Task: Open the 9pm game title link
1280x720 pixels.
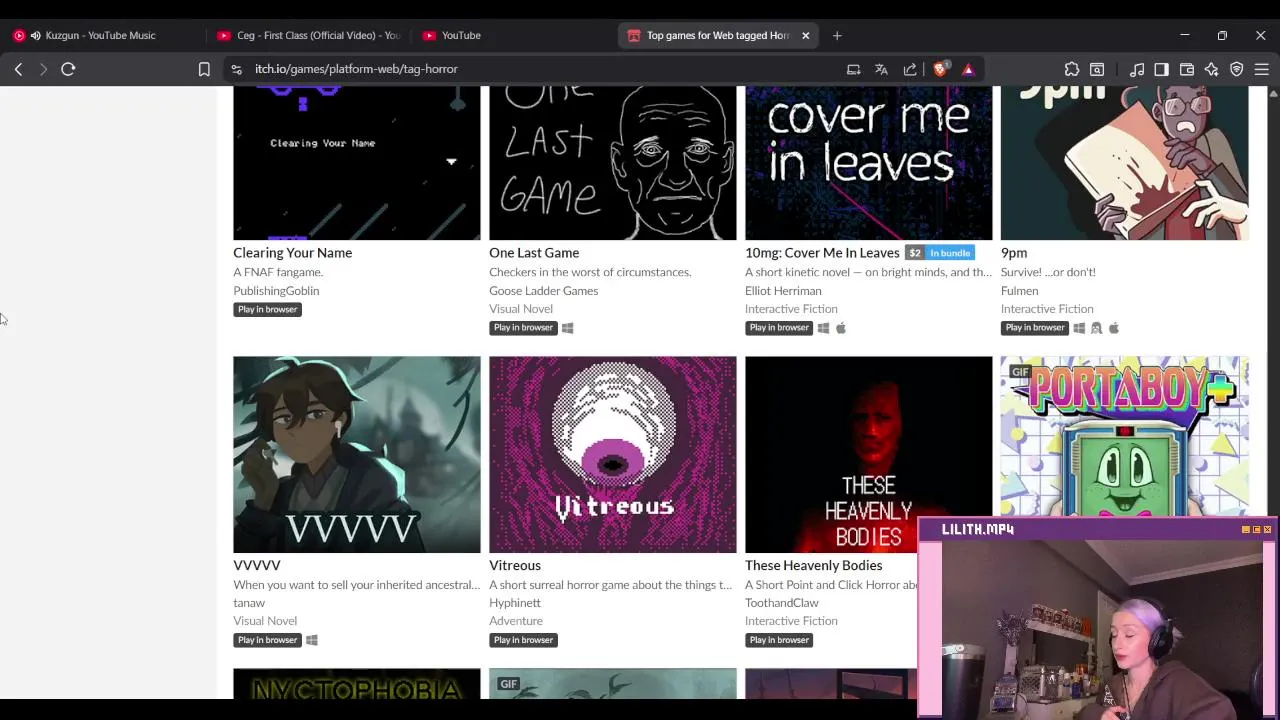Action: pyautogui.click(x=1014, y=253)
